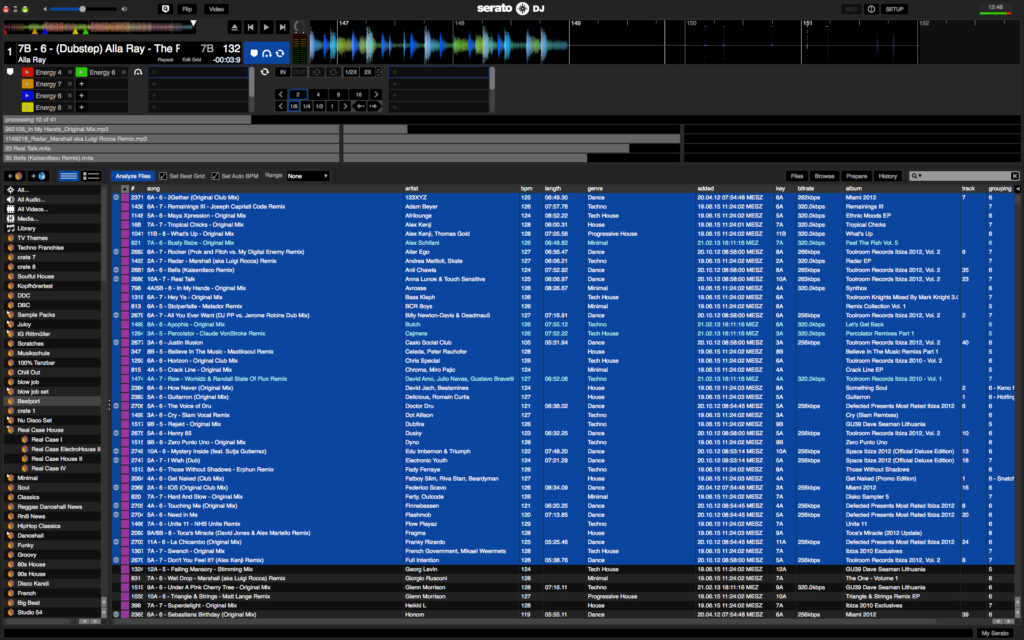Sort the library by the bpm column
Viewport: 1024px width, 640px height.
(x=526, y=189)
